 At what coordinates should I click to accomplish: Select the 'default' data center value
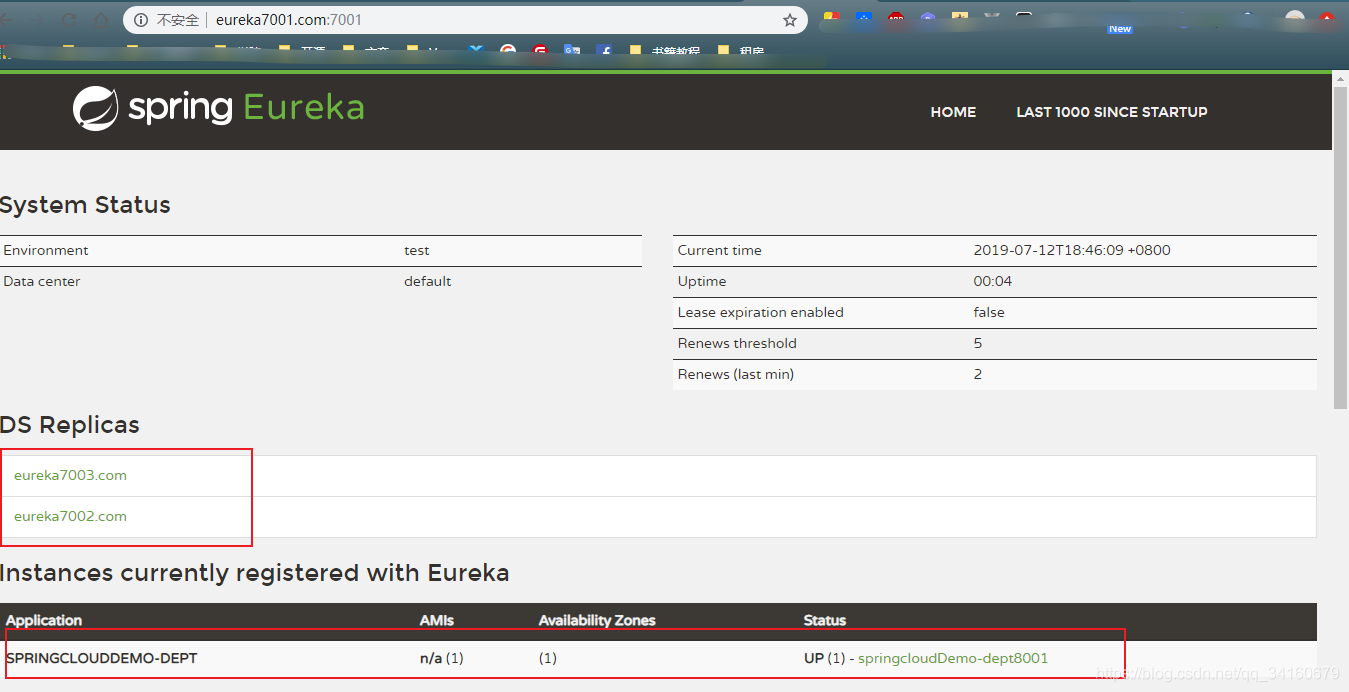pyautogui.click(x=428, y=281)
